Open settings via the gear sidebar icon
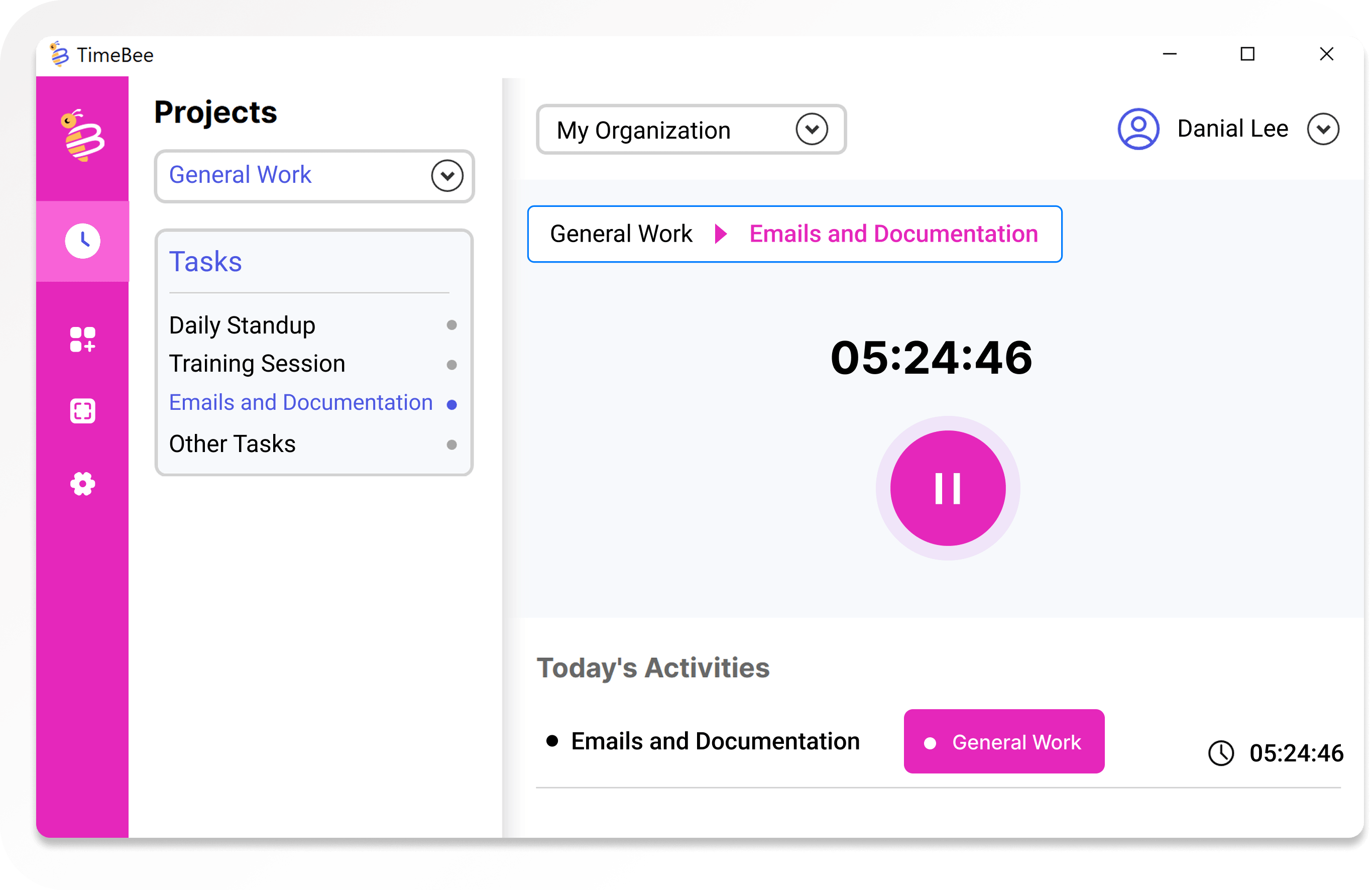This screenshot has height=890, width=1372. (82, 484)
